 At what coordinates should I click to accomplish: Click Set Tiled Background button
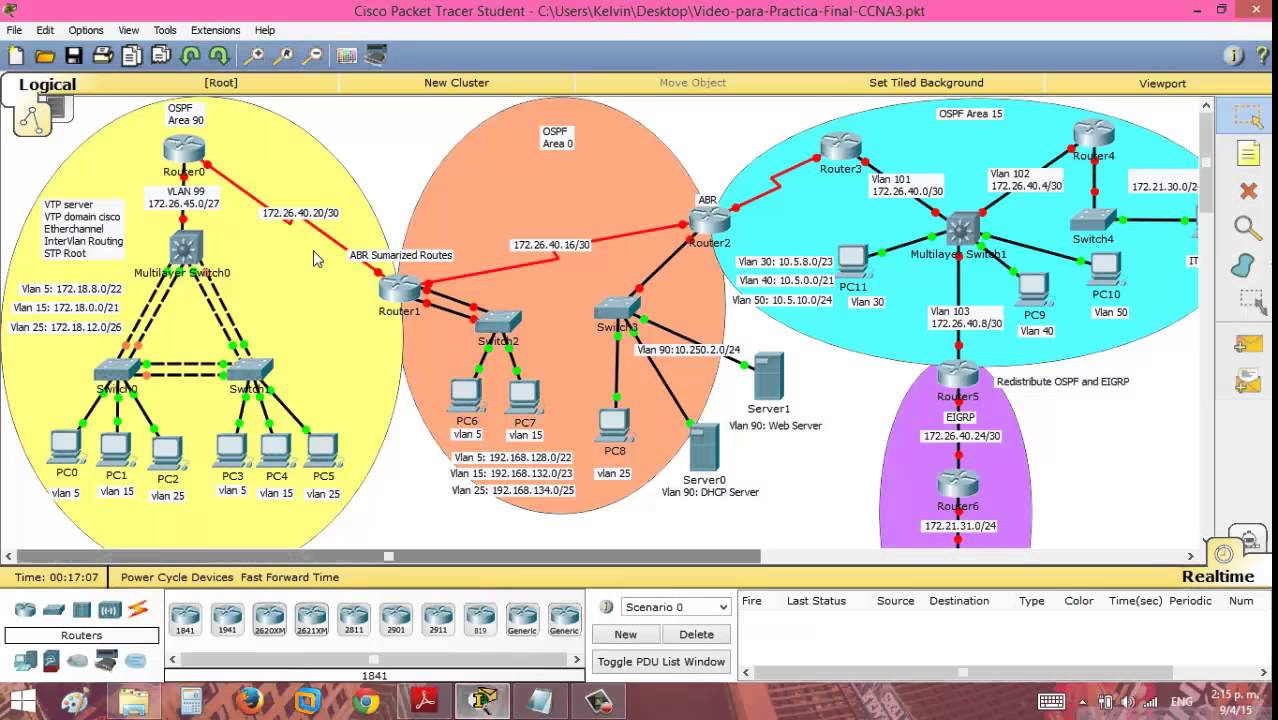[926, 83]
